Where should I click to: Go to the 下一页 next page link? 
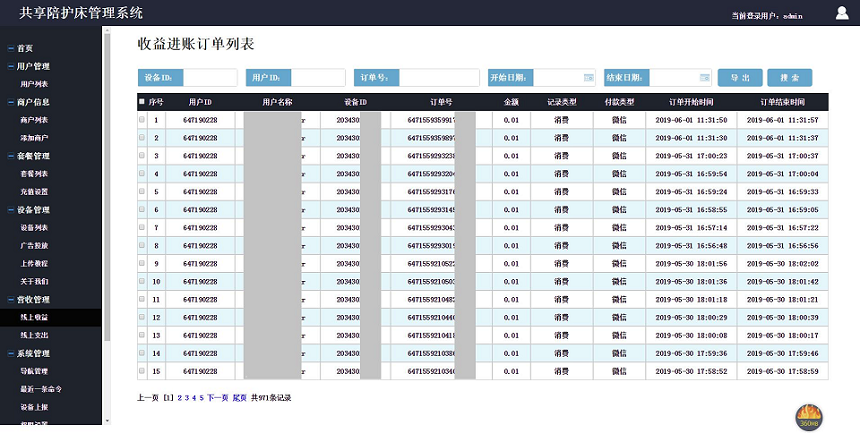[x=217, y=398]
